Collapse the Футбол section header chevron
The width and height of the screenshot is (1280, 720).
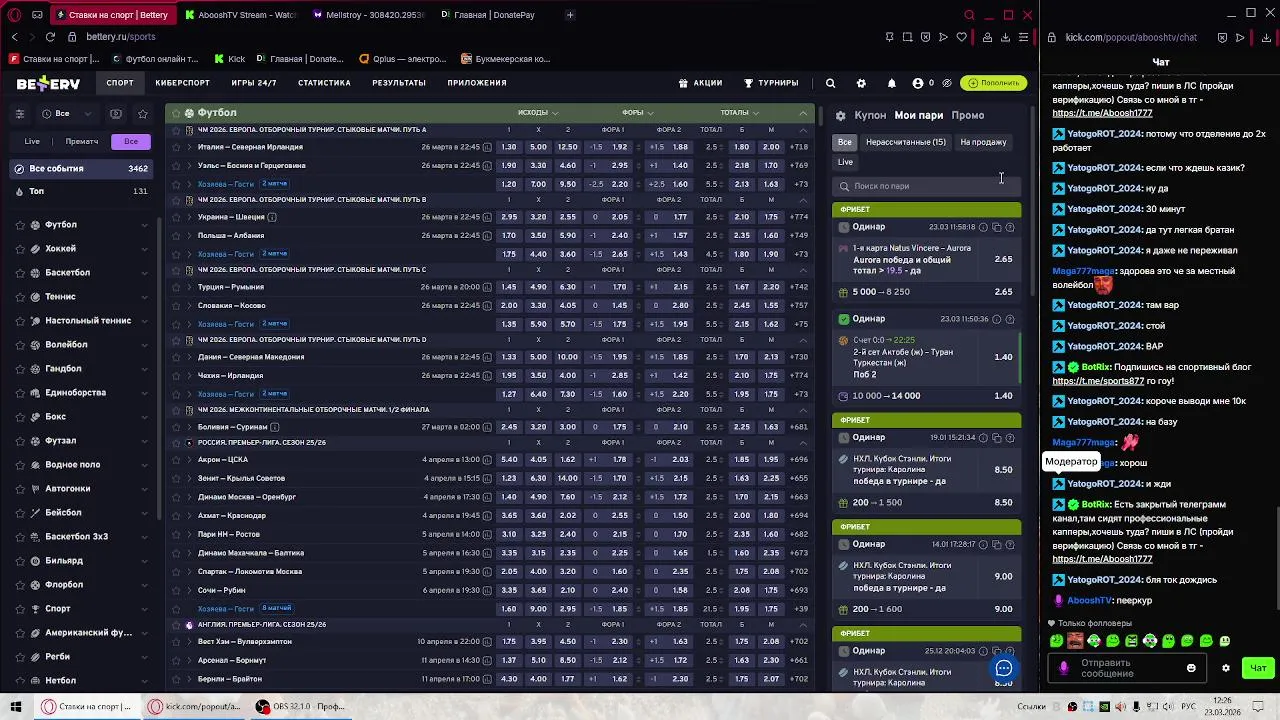(803, 113)
